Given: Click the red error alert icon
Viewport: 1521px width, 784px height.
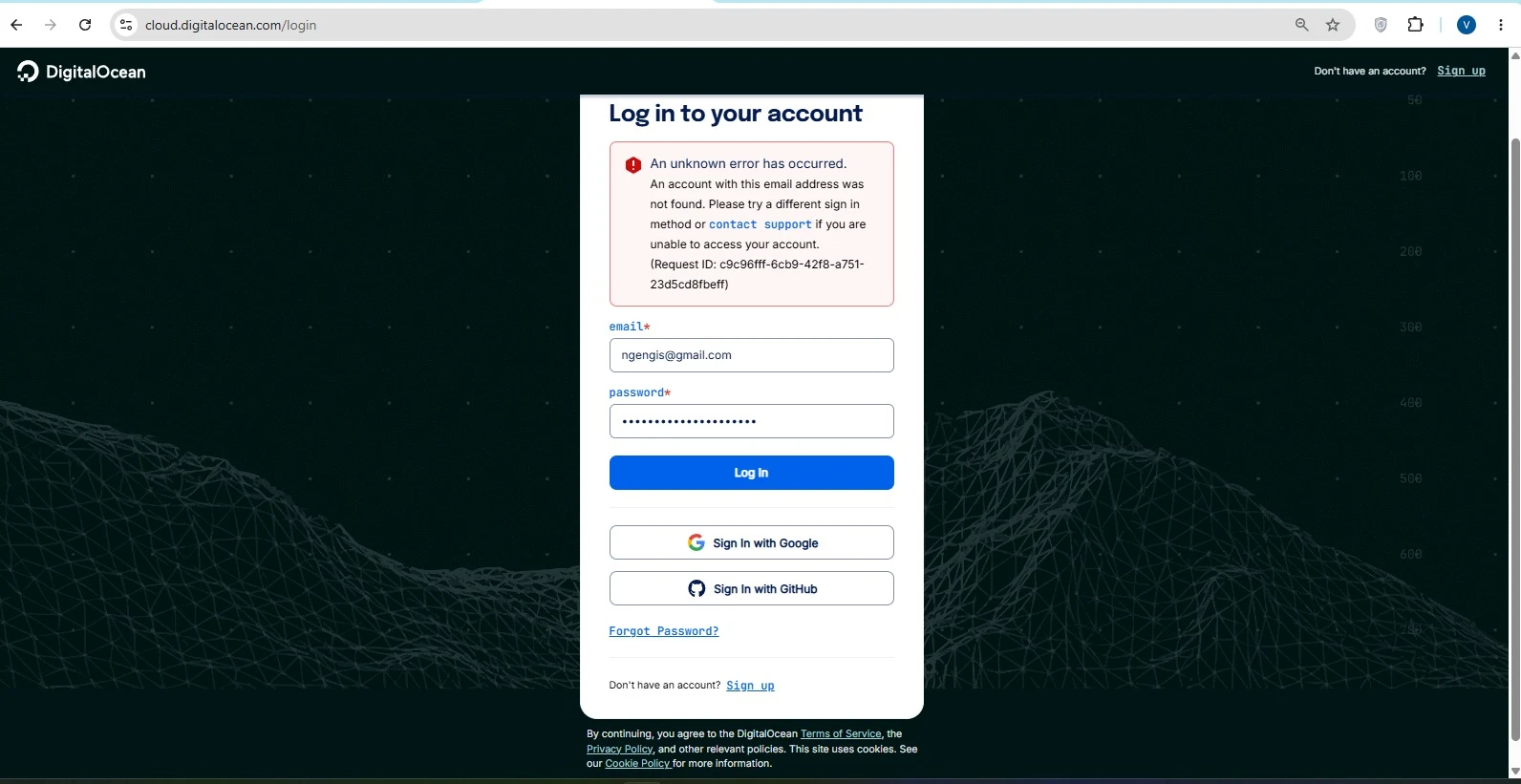Looking at the screenshot, I should coord(632,165).
